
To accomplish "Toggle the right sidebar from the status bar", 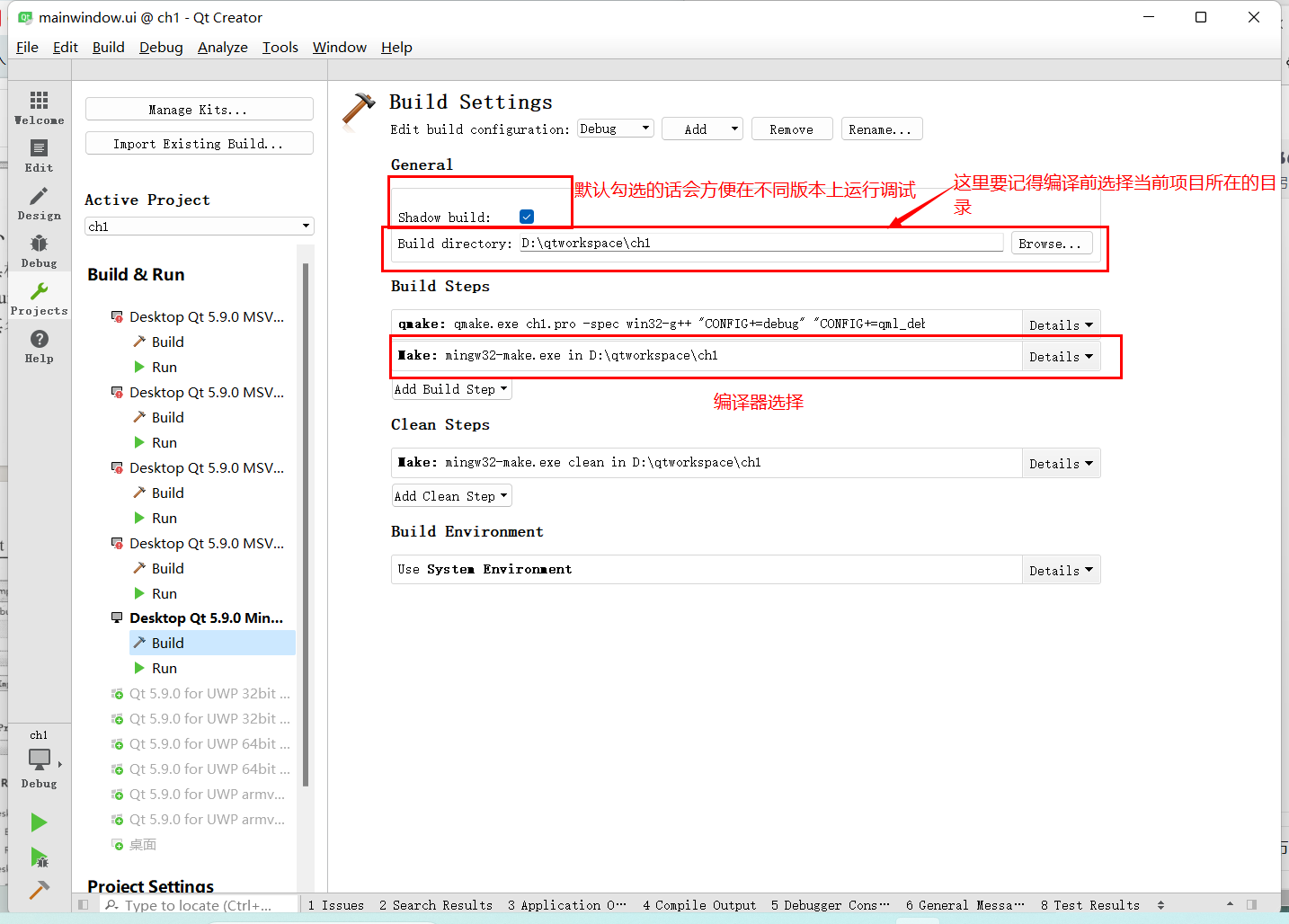I will click(x=1251, y=905).
